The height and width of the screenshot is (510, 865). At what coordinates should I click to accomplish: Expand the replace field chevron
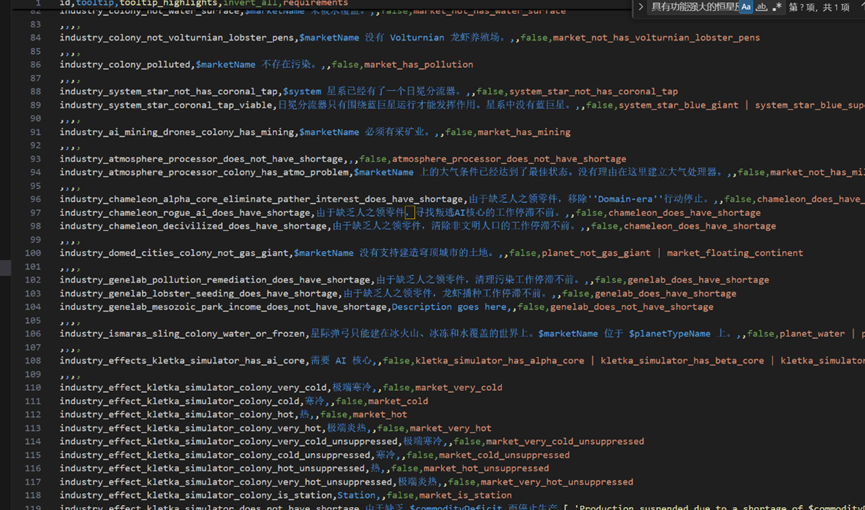click(x=640, y=7)
